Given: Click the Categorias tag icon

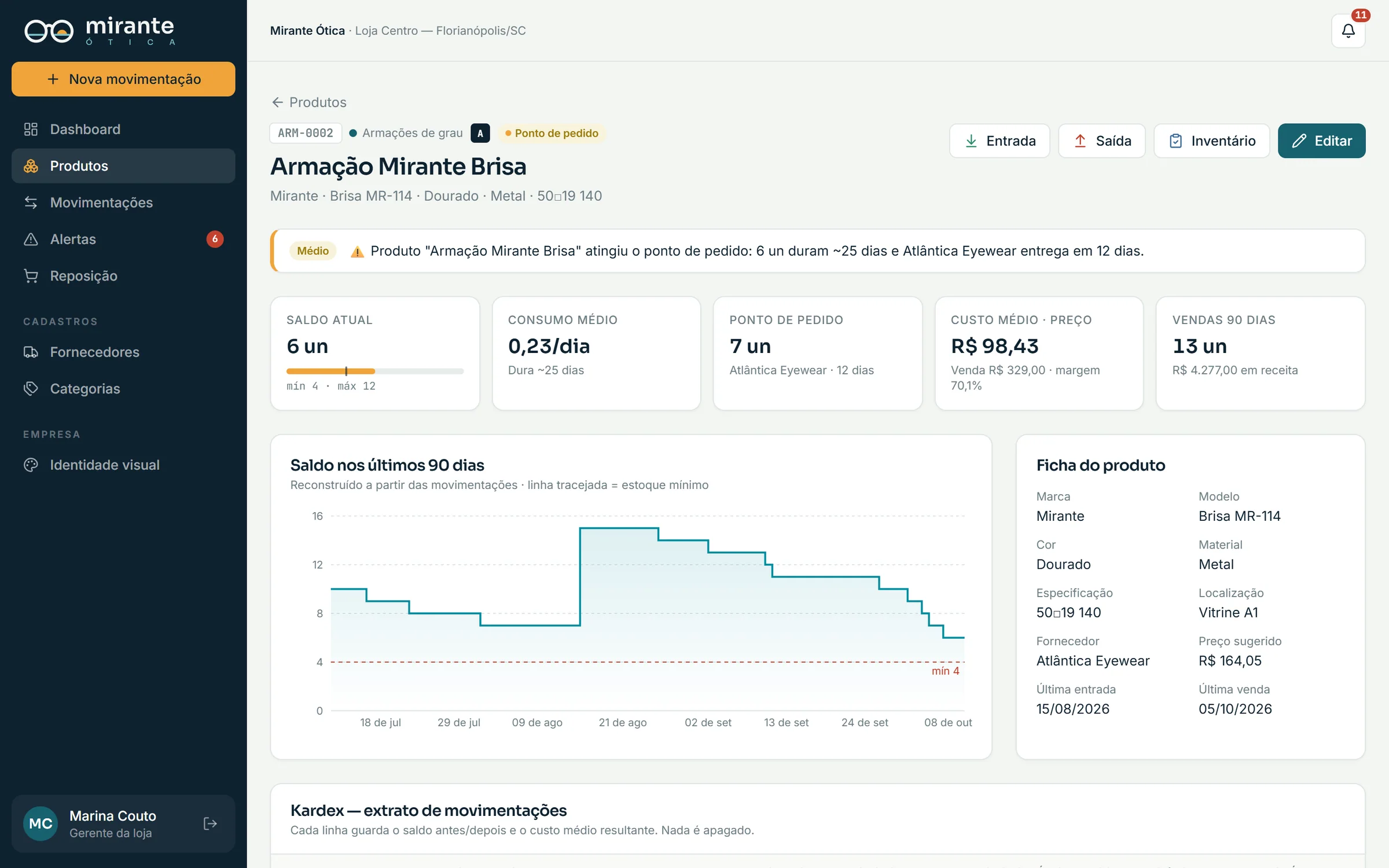Looking at the screenshot, I should (31, 388).
